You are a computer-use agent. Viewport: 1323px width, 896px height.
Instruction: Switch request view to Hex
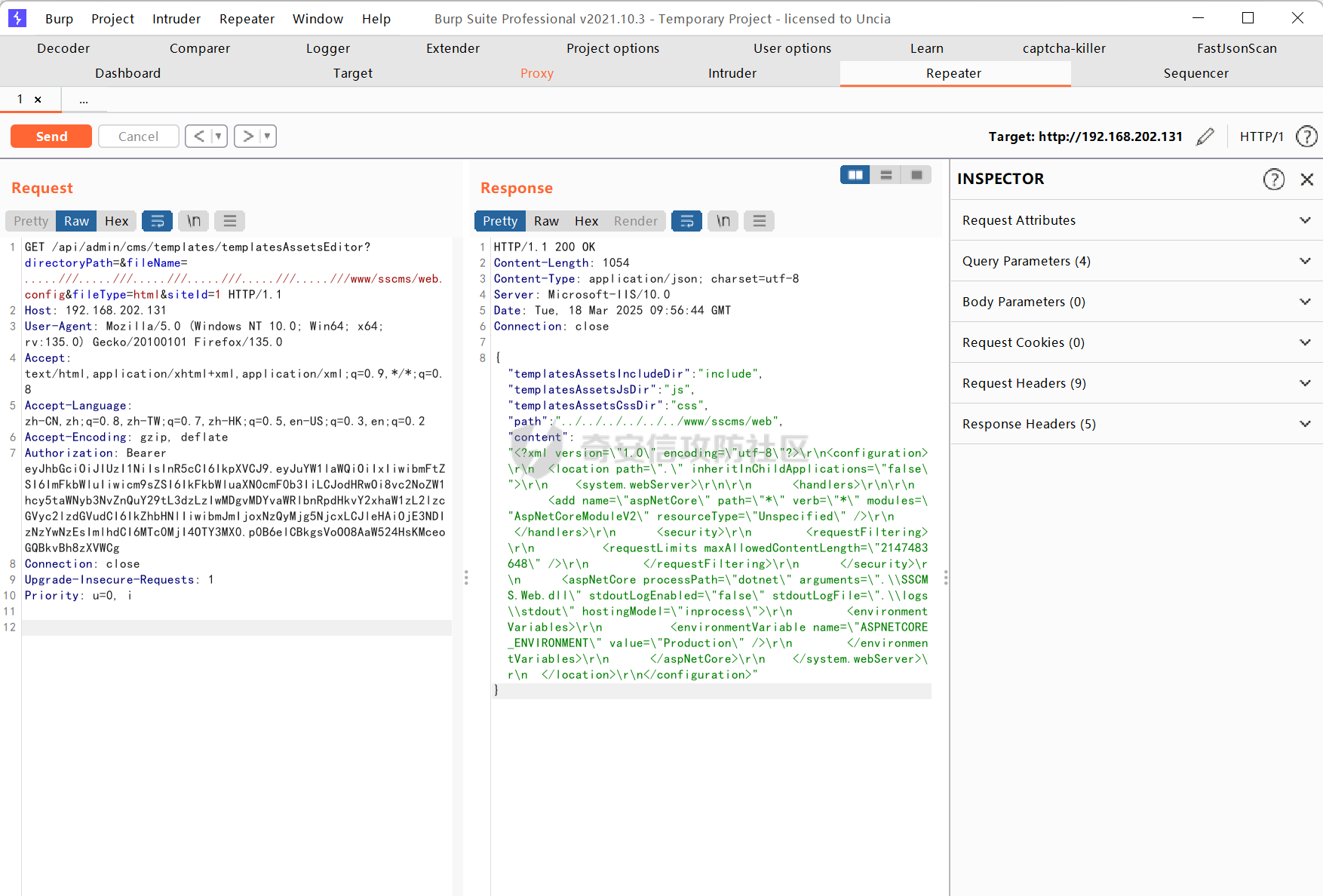116,221
